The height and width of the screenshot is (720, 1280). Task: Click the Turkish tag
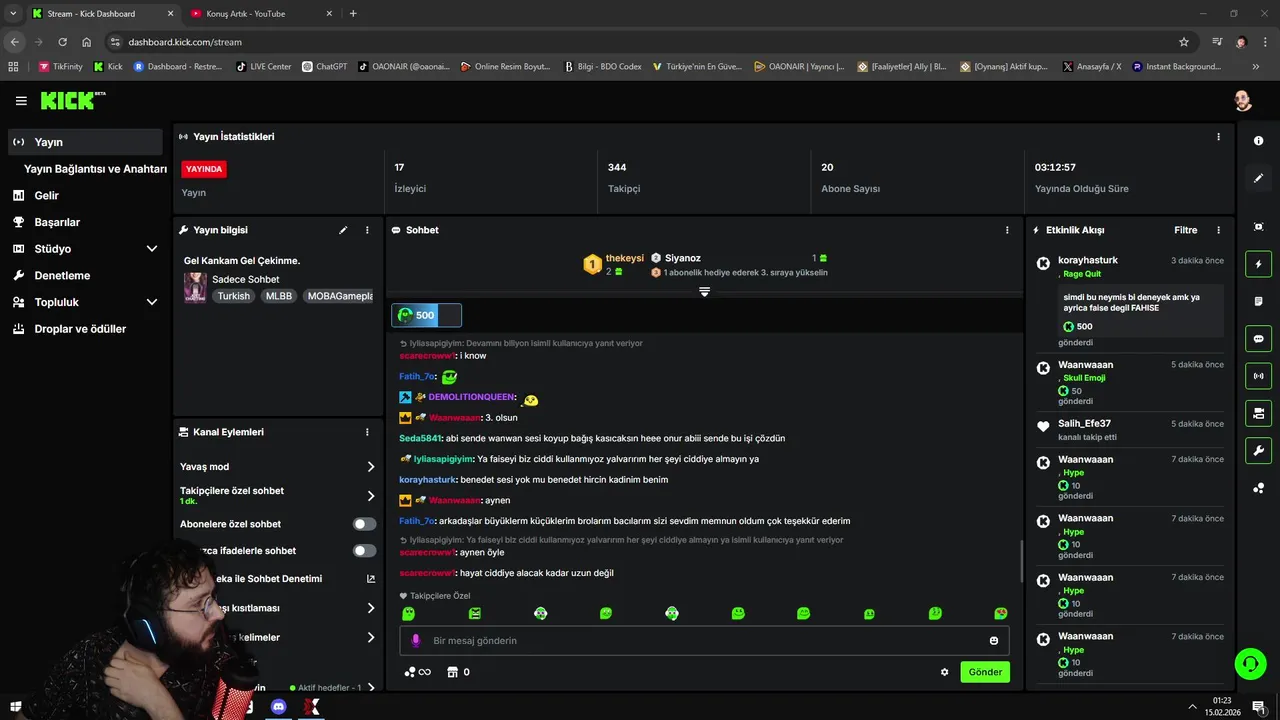234,296
